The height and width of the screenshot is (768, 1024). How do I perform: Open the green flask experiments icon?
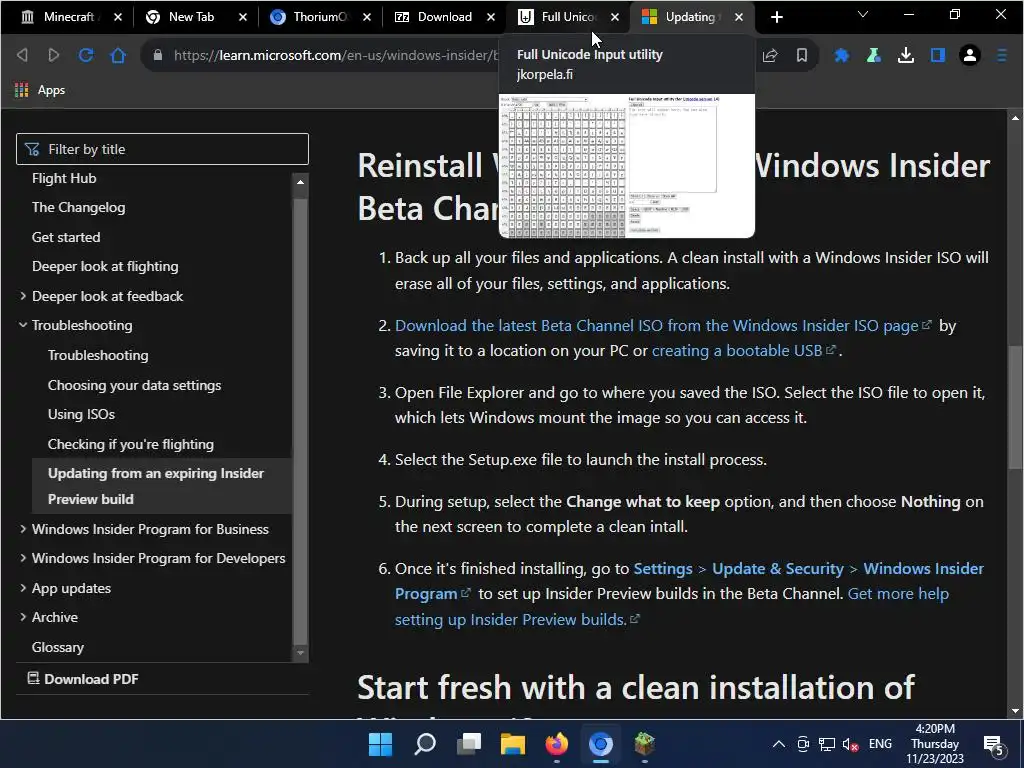(874, 56)
